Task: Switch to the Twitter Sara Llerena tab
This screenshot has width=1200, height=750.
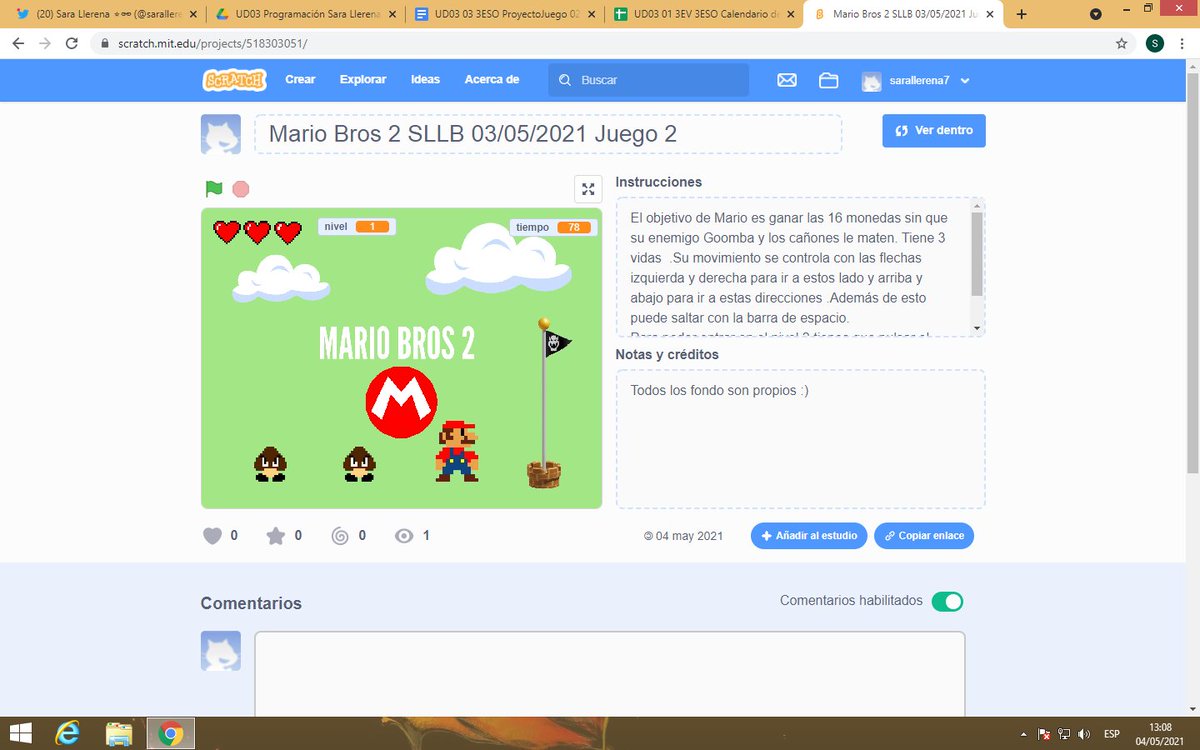Action: tap(104, 15)
